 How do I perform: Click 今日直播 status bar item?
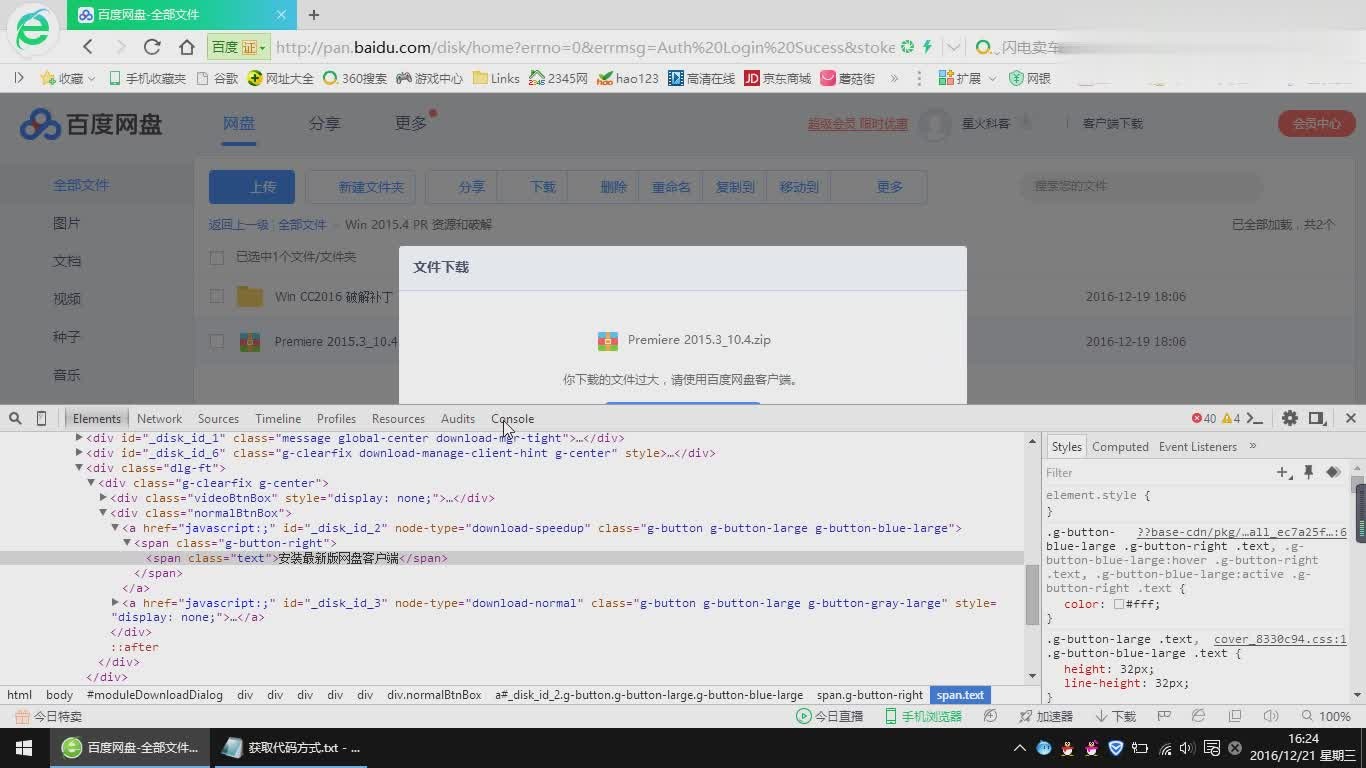(829, 716)
